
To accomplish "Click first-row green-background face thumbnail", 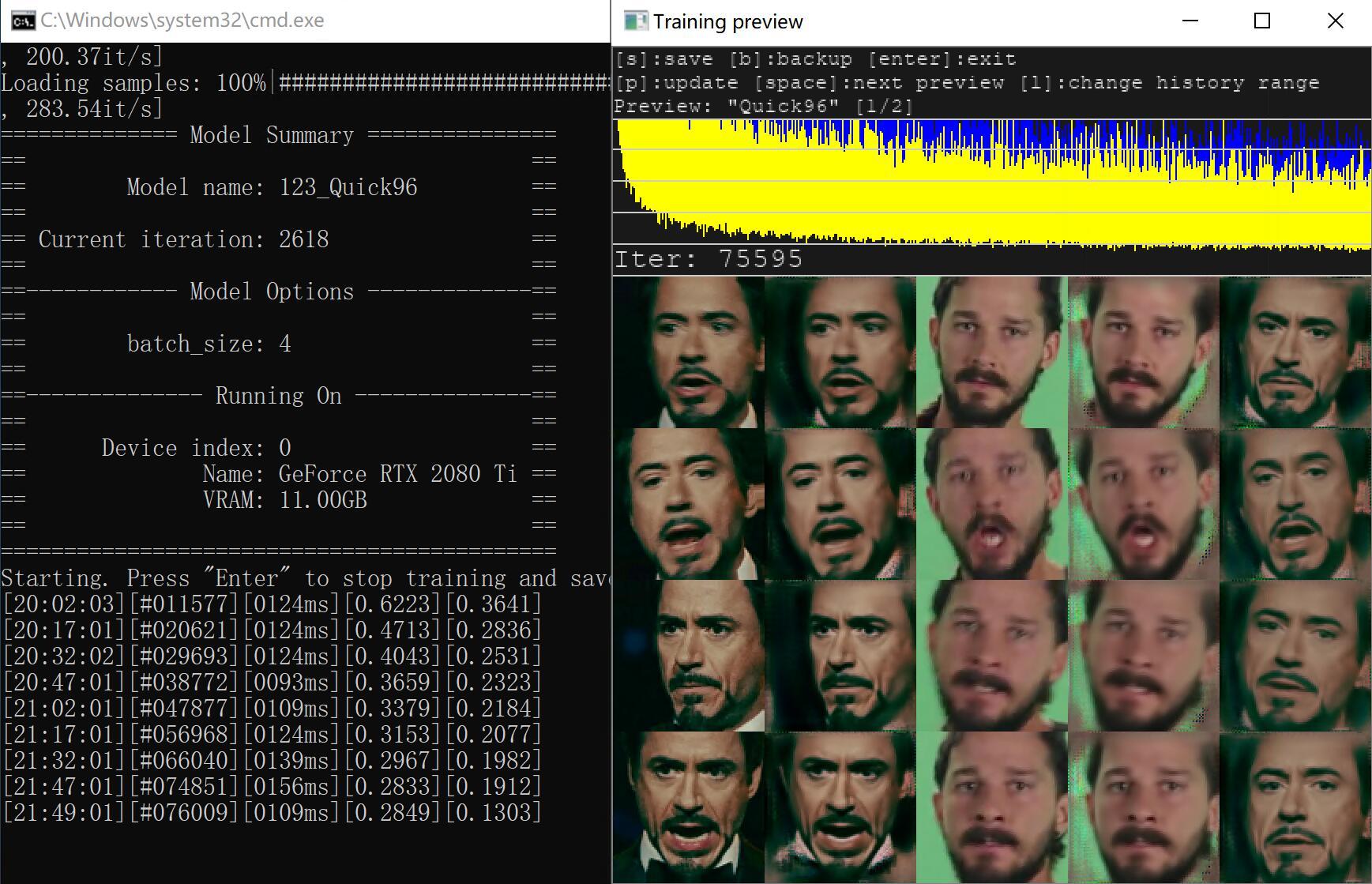I will tap(992, 352).
